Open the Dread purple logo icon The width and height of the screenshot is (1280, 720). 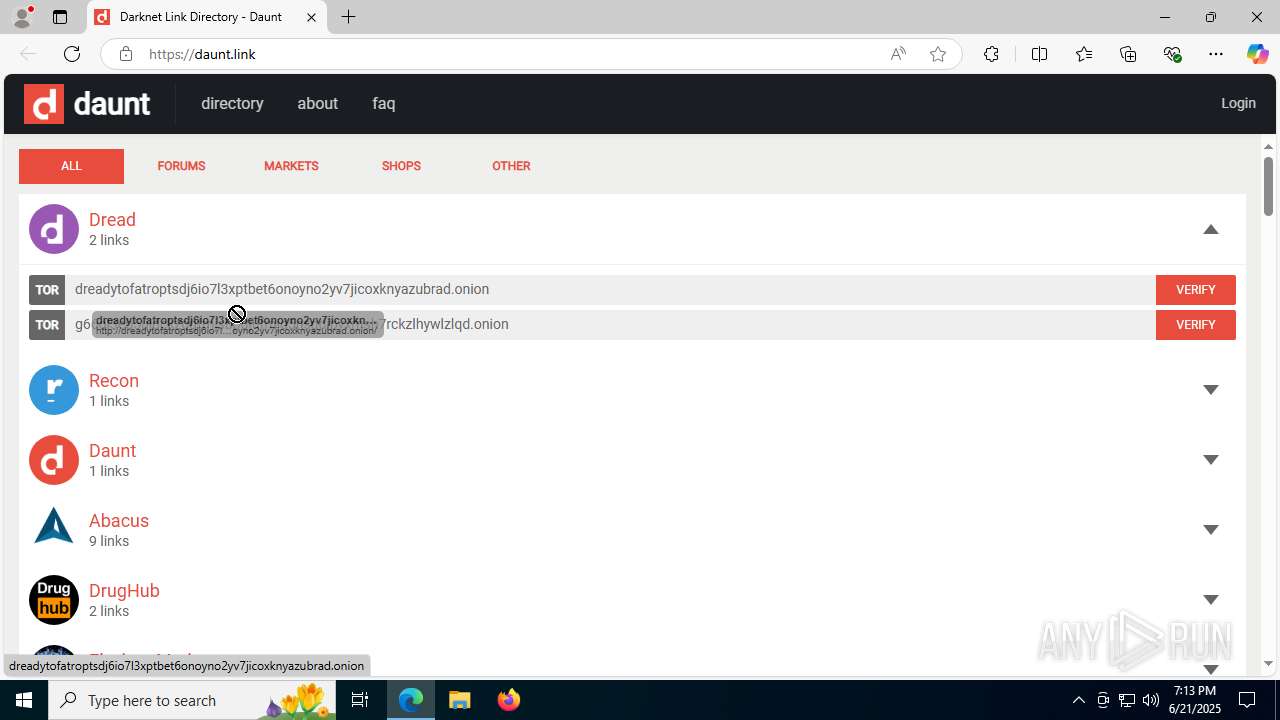tap(54, 229)
